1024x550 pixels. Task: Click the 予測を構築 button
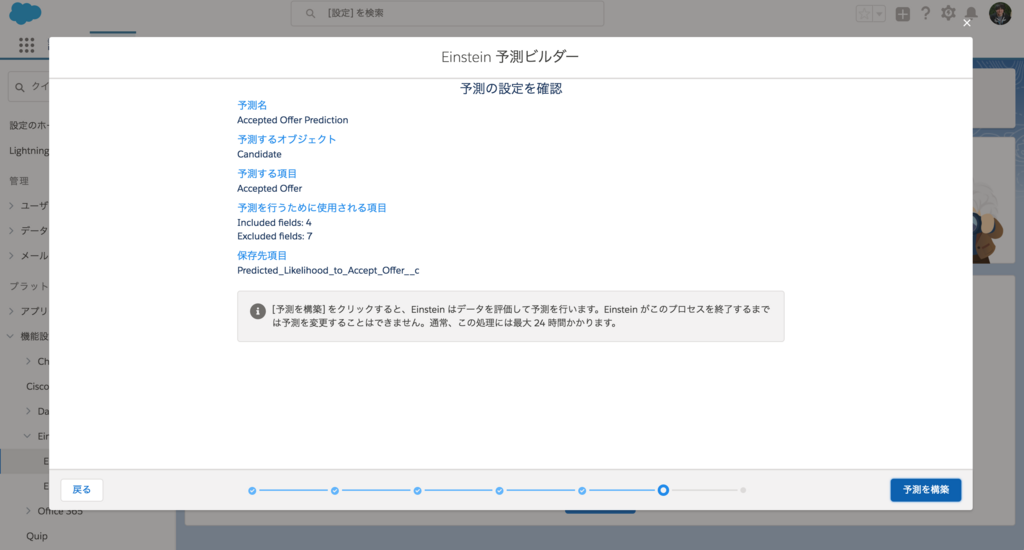pos(925,490)
